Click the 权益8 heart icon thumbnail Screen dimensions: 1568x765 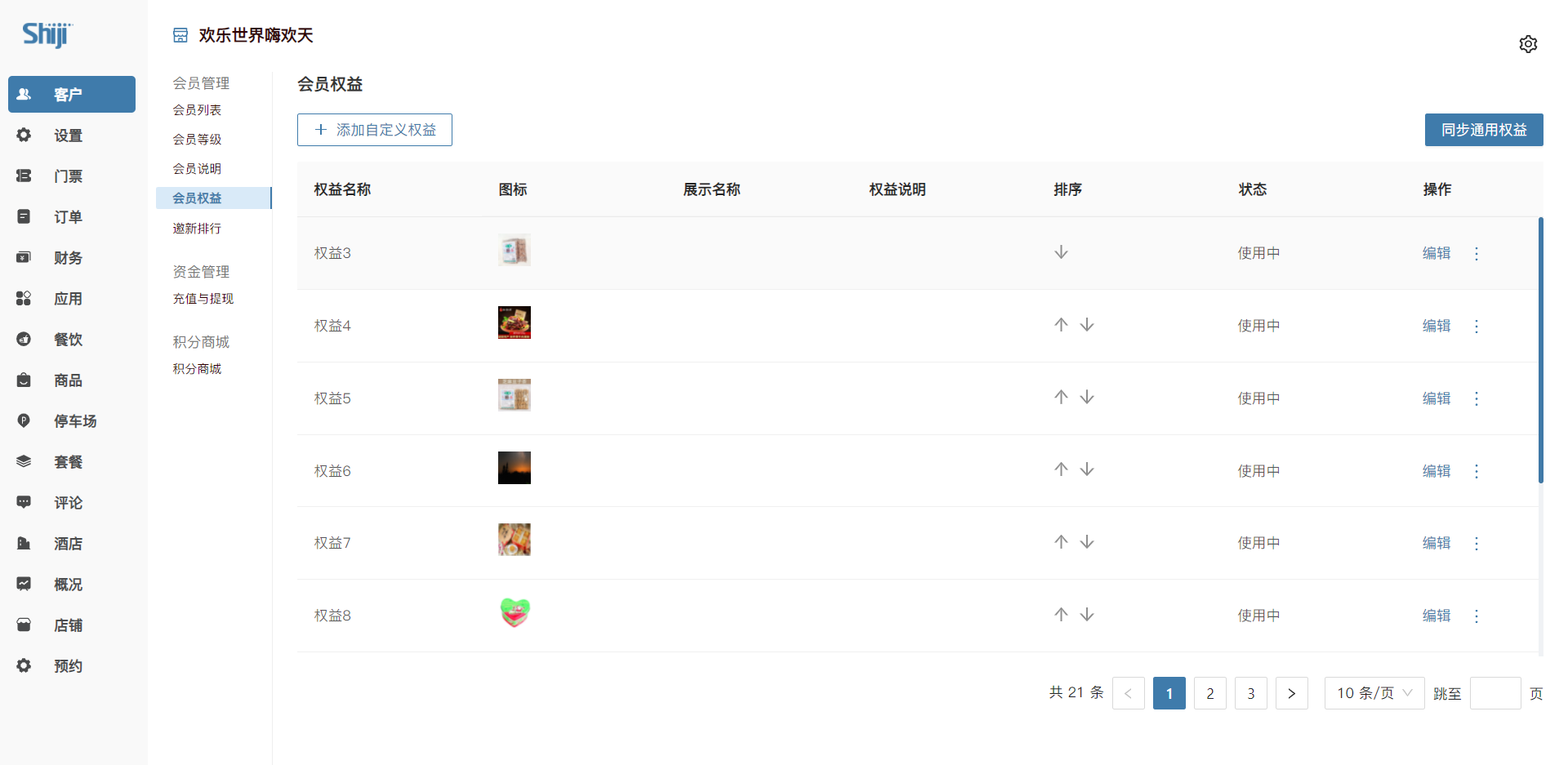point(514,612)
